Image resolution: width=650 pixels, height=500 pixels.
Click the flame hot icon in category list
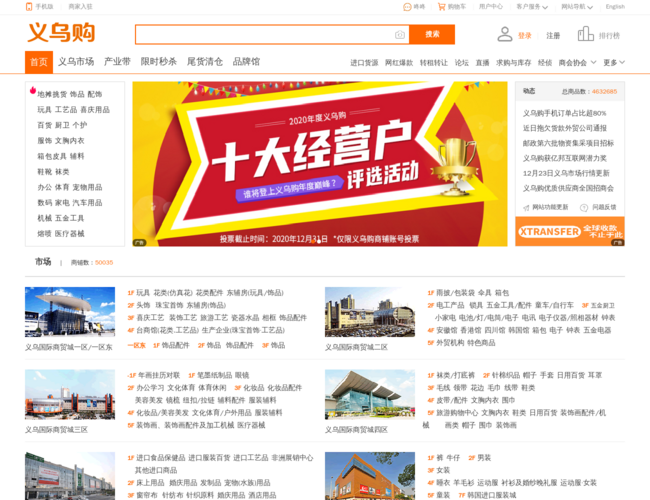click(x=33, y=90)
